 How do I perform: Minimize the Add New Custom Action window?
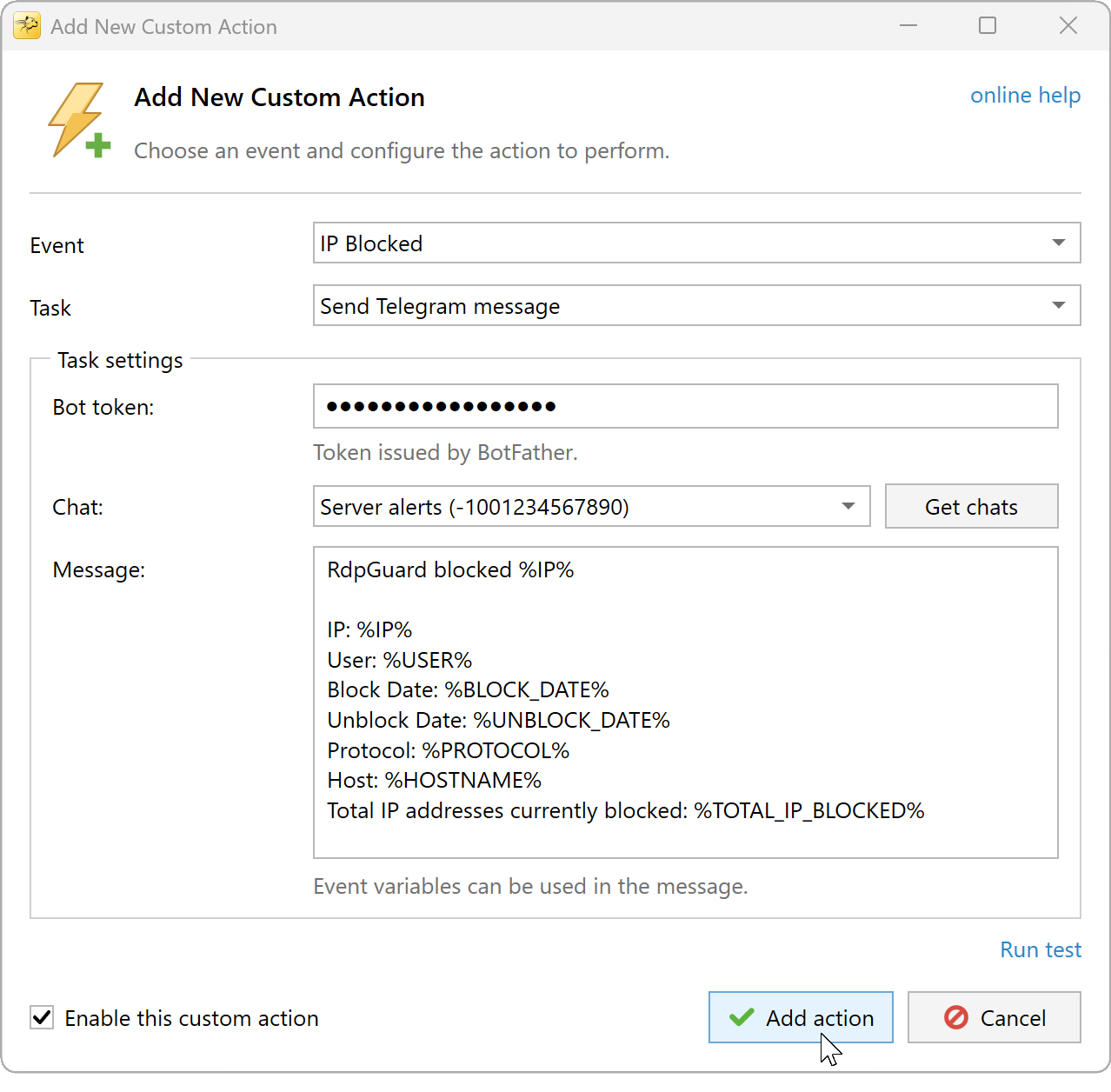point(908,26)
